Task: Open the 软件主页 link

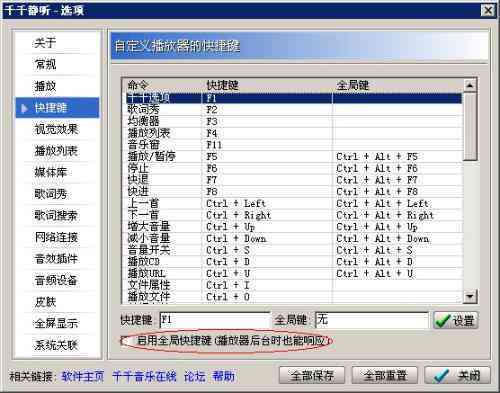Action: [83, 376]
